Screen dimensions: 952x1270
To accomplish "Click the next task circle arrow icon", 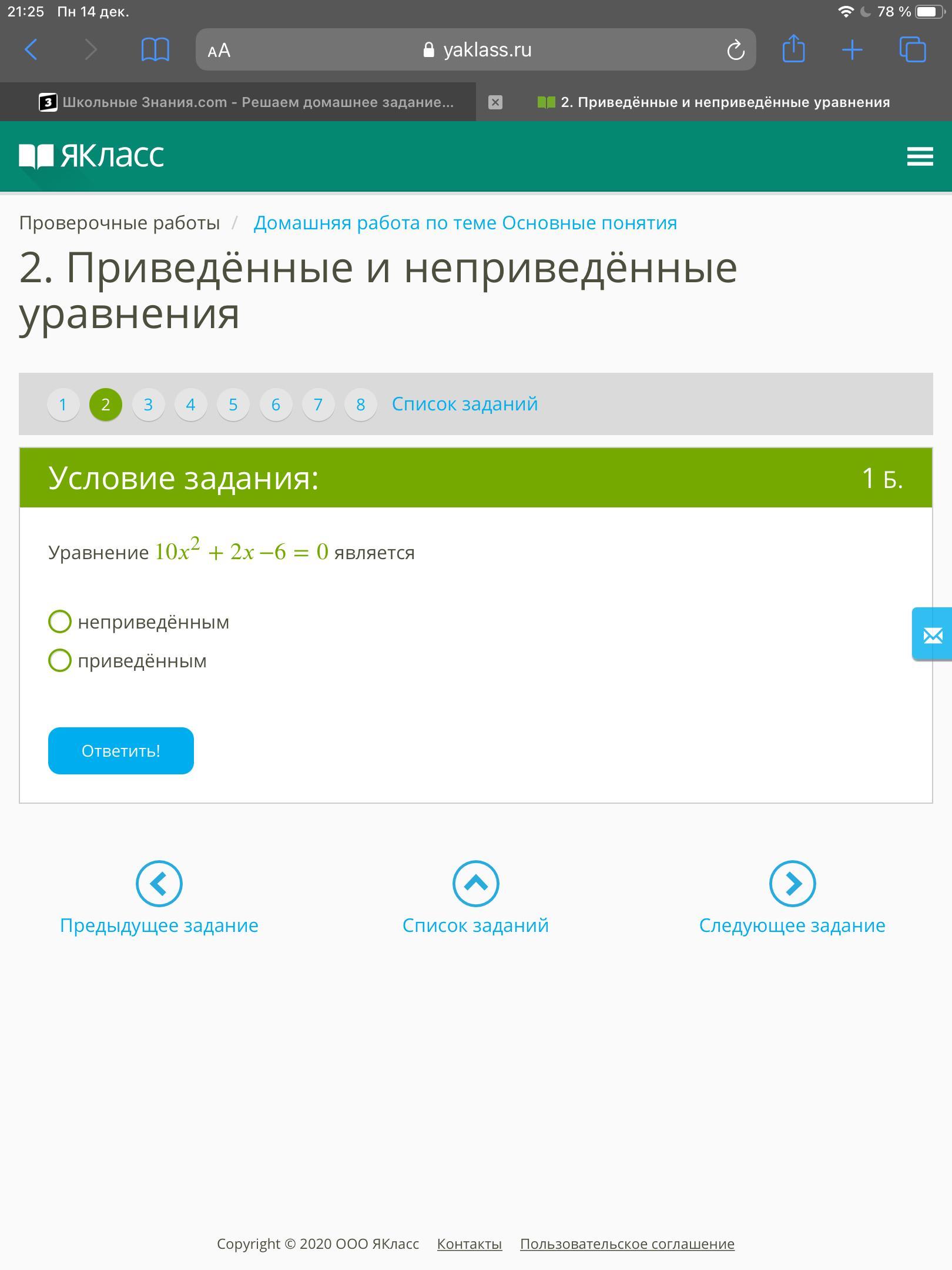I will pyautogui.click(x=793, y=884).
